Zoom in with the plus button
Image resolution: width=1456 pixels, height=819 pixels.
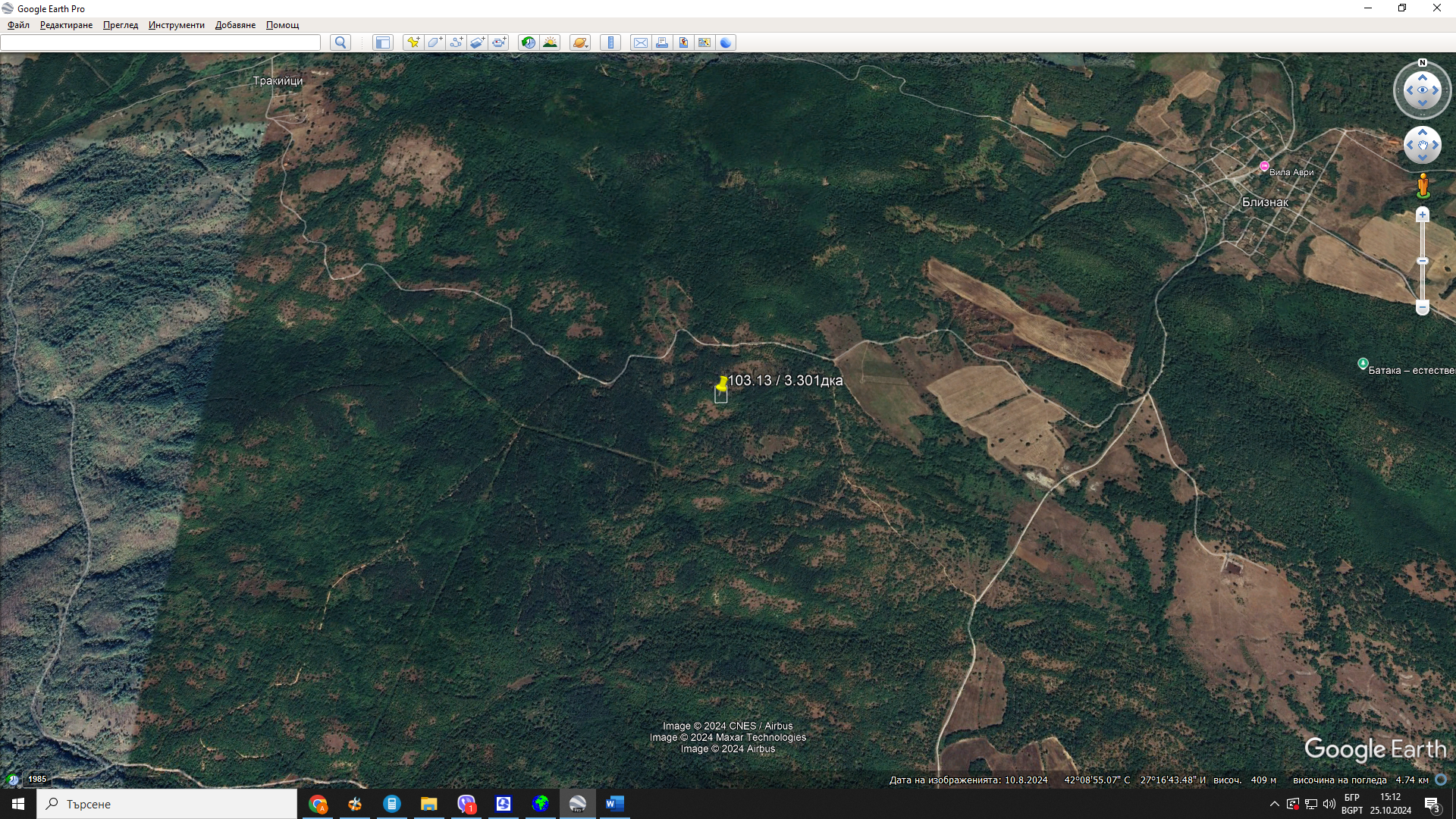point(1423,215)
